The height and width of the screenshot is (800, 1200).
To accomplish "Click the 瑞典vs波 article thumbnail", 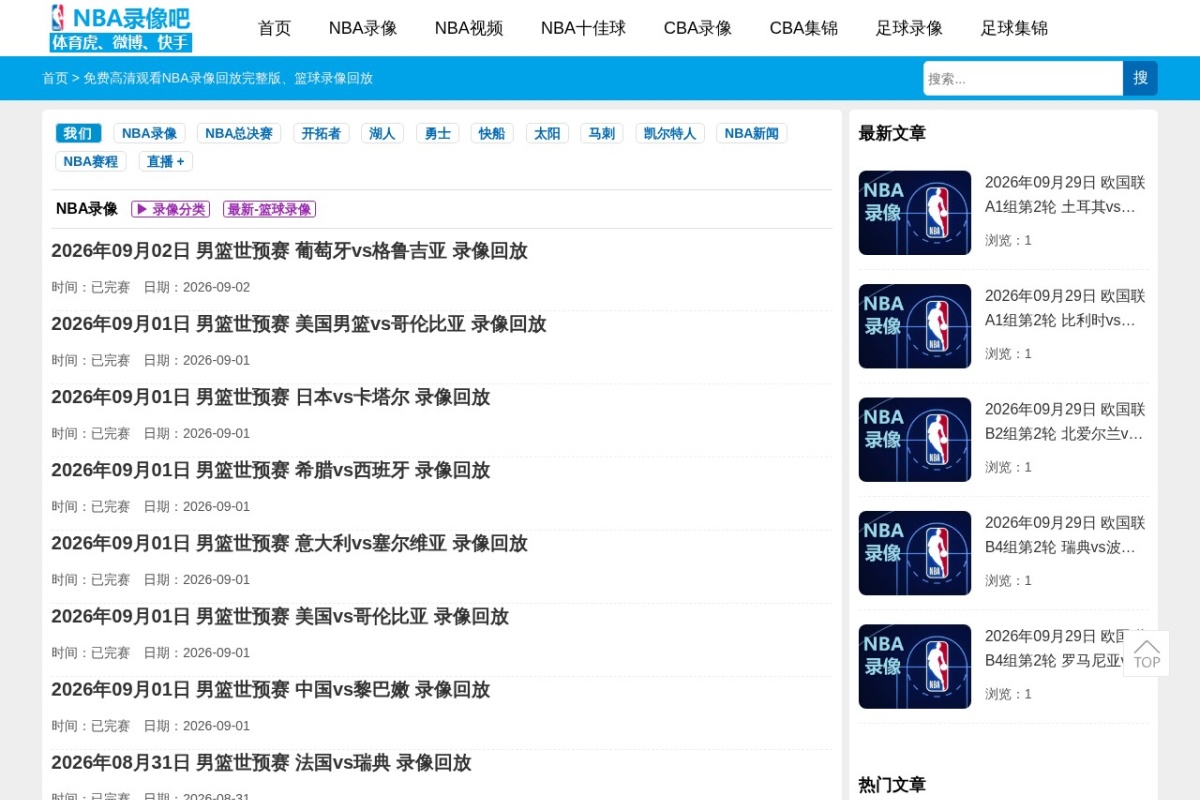I will [x=915, y=553].
